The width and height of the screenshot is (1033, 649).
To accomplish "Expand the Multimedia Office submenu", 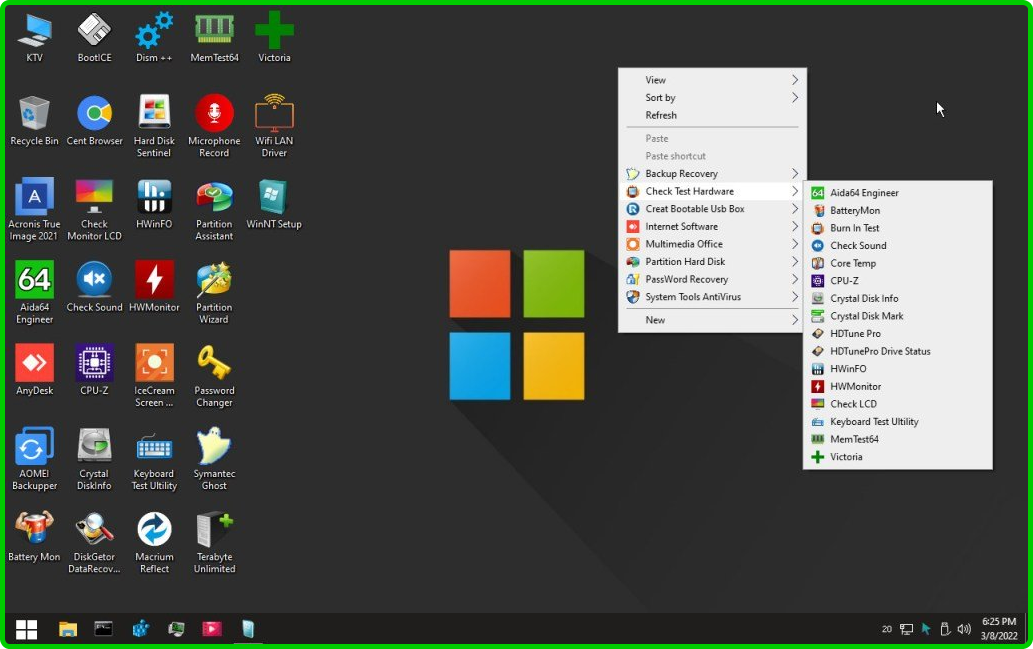I will click(712, 244).
